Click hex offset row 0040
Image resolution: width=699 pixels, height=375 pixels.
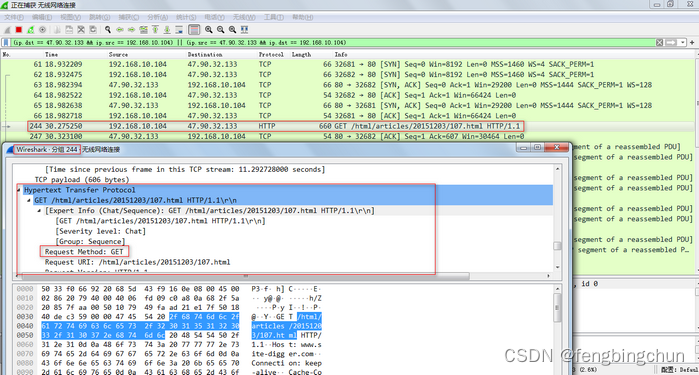point(25,326)
